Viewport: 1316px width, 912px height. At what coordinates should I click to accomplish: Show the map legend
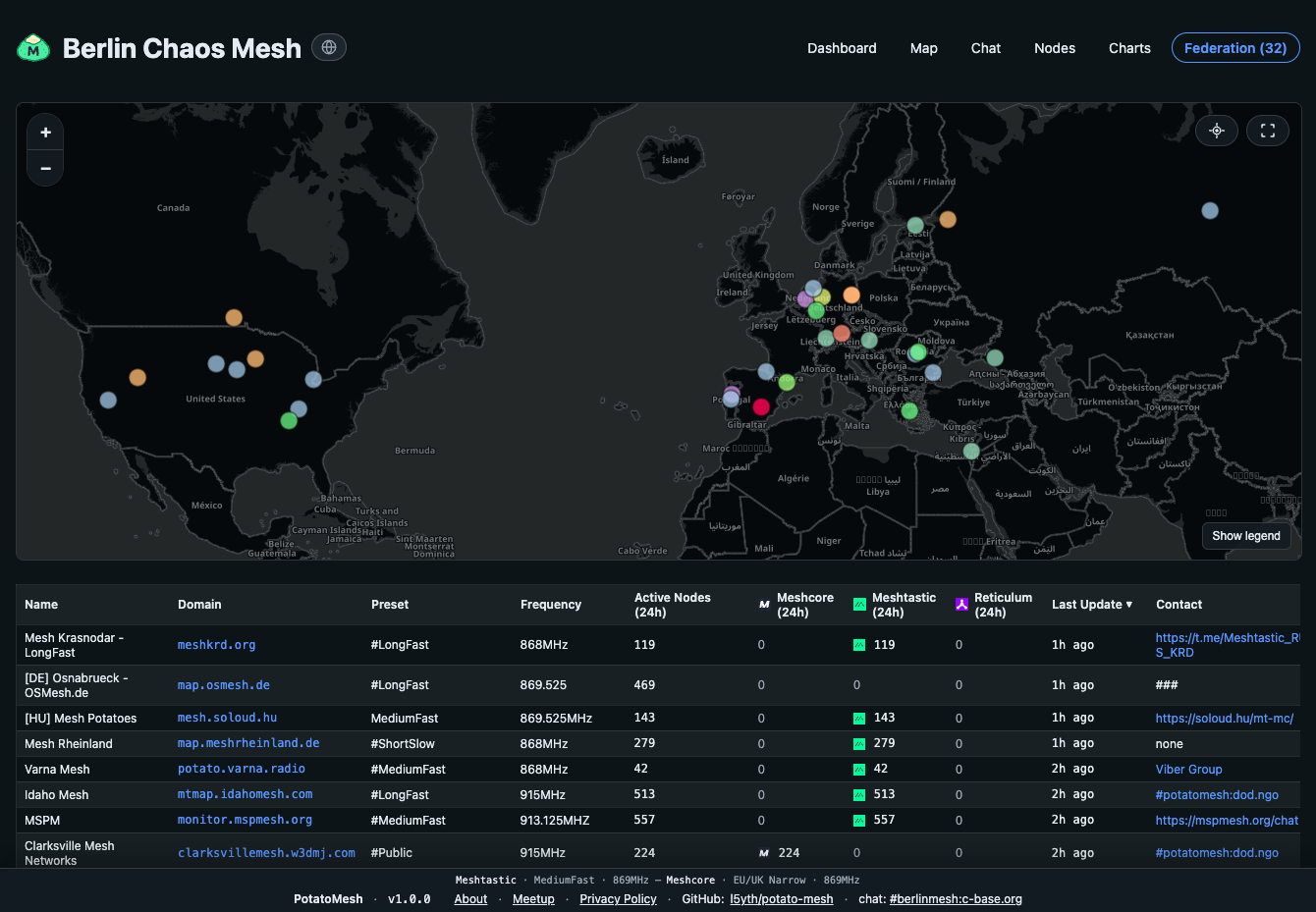pyautogui.click(x=1246, y=536)
